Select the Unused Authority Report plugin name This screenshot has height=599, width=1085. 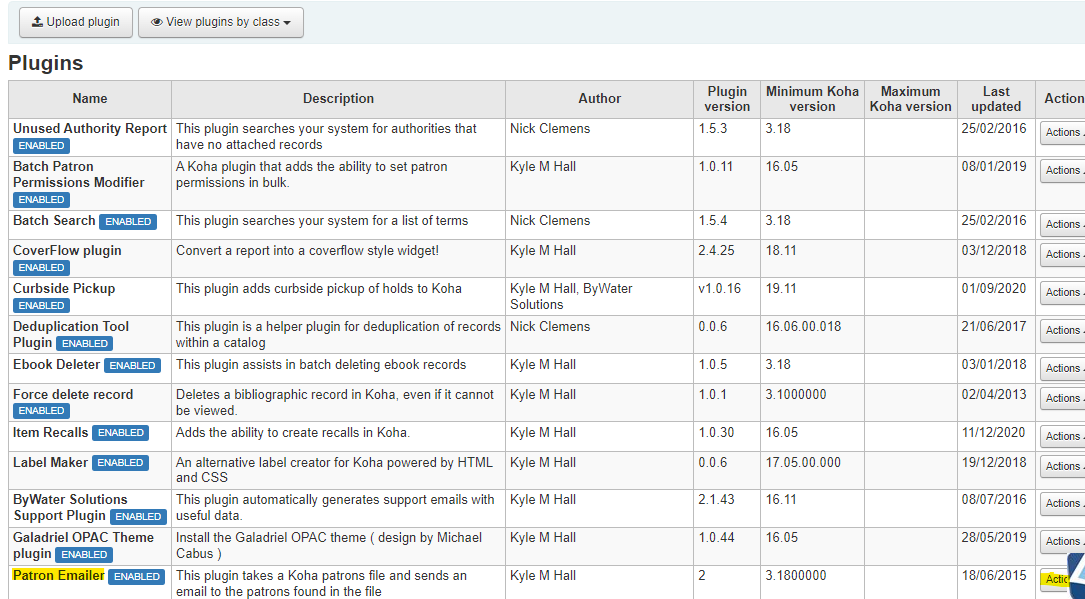[90, 129]
